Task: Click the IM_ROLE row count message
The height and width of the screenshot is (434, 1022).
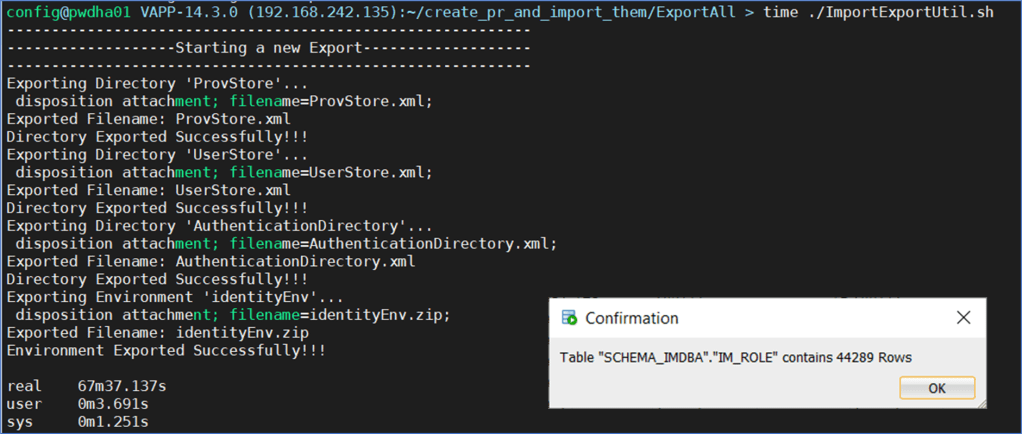Action: [x=735, y=357]
